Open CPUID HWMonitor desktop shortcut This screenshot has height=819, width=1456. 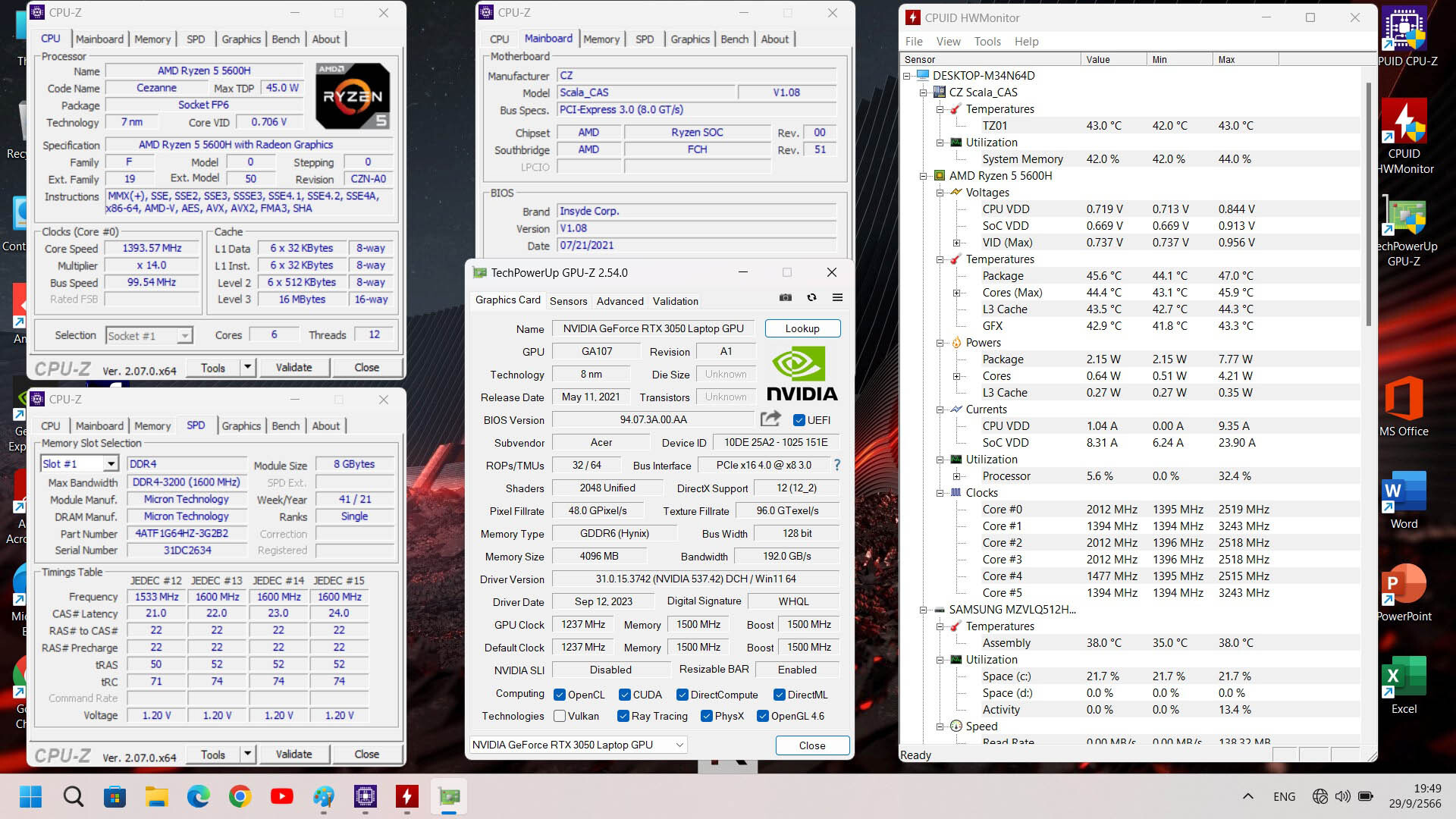click(x=1404, y=136)
